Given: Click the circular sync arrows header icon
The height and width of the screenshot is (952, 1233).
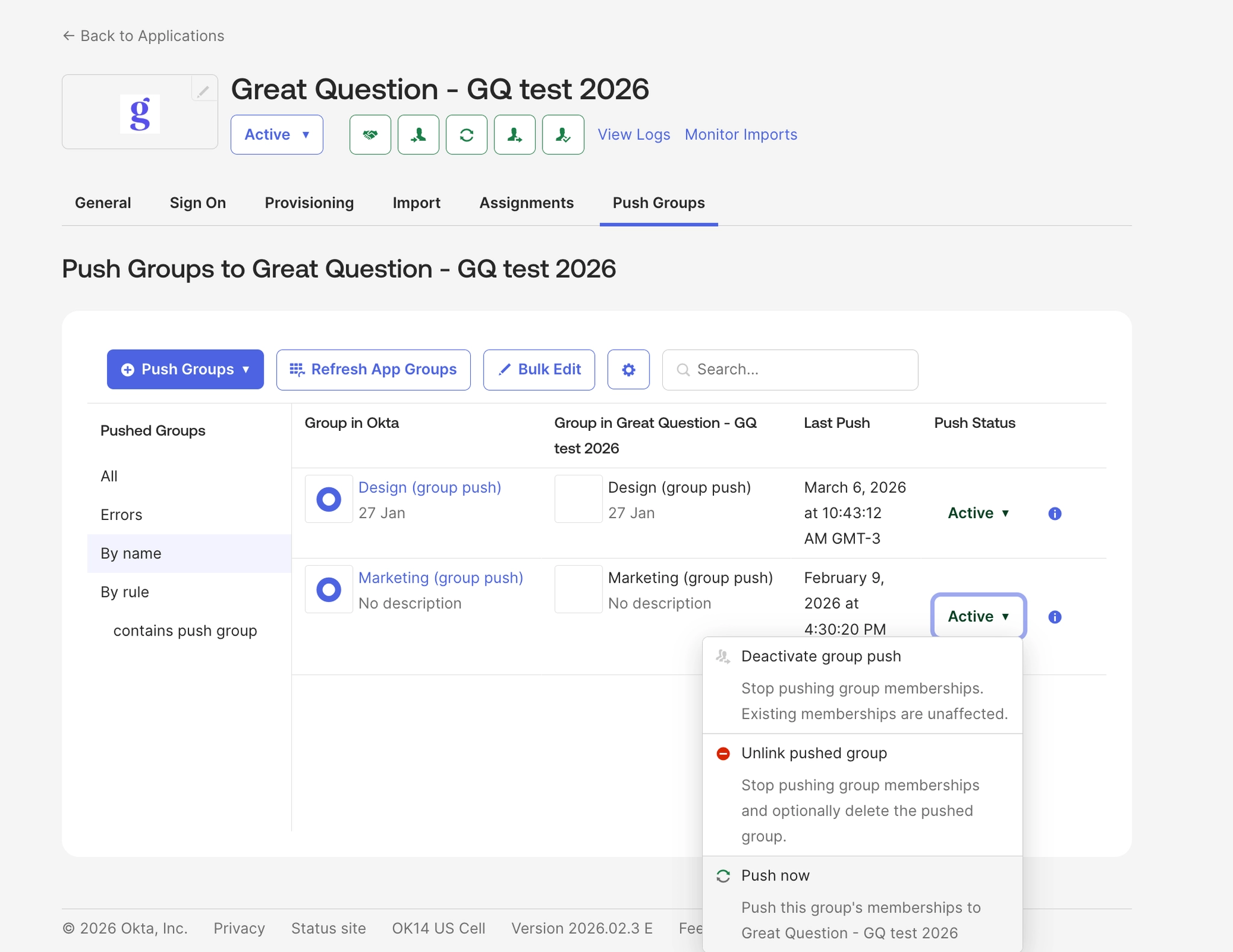Looking at the screenshot, I should click(466, 135).
